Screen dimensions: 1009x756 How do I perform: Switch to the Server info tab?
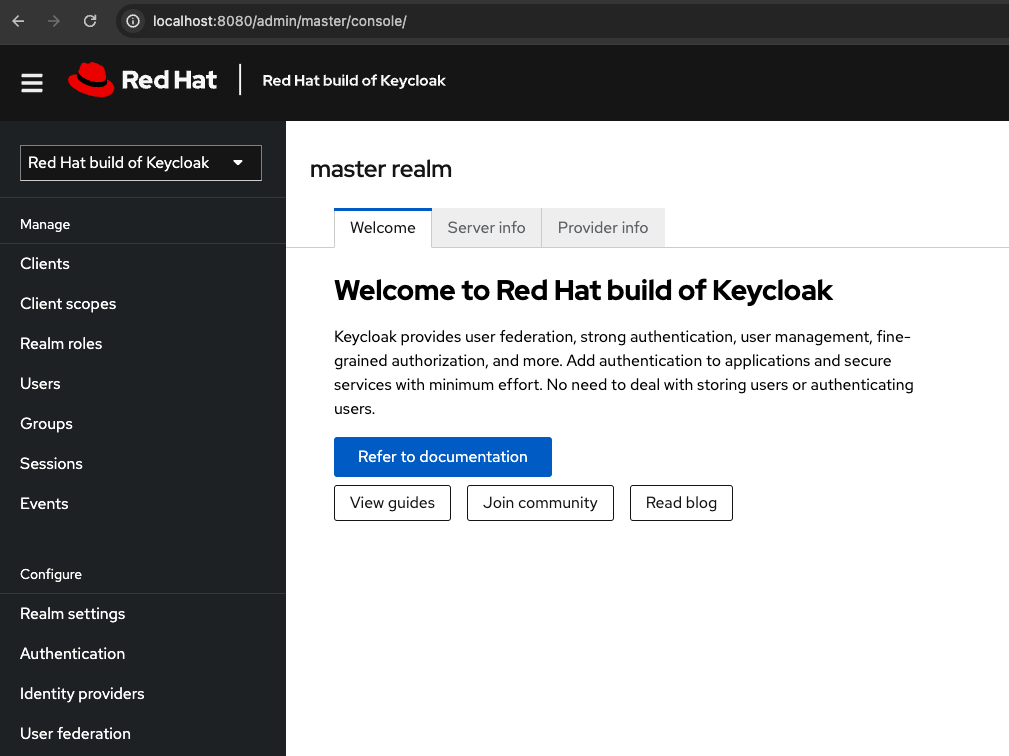[x=486, y=227]
